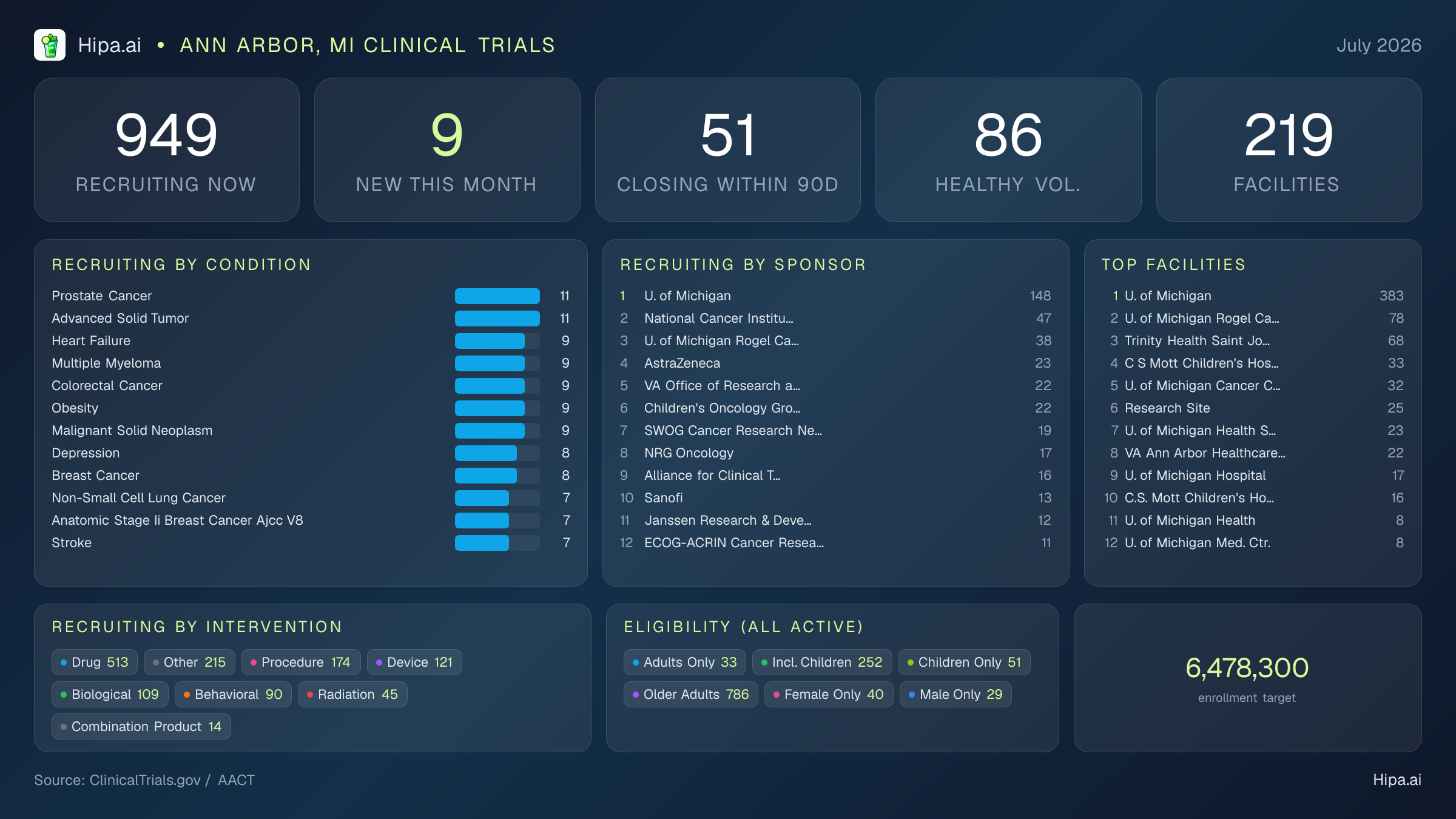1456x819 pixels.
Task: Open the 949 Recruiting Now card
Action: coord(167,150)
